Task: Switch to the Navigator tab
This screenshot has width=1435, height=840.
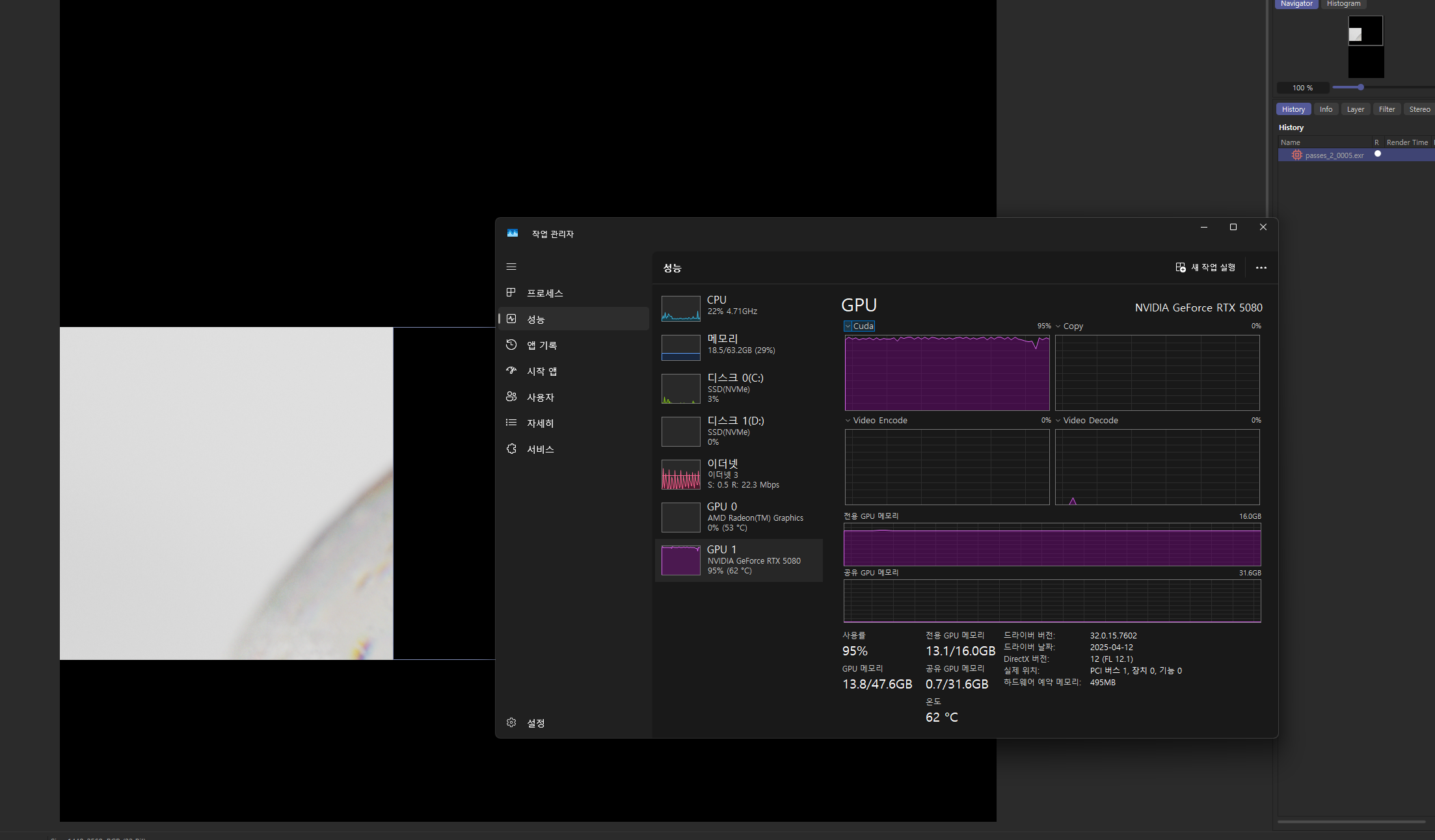Action: click(x=1296, y=4)
